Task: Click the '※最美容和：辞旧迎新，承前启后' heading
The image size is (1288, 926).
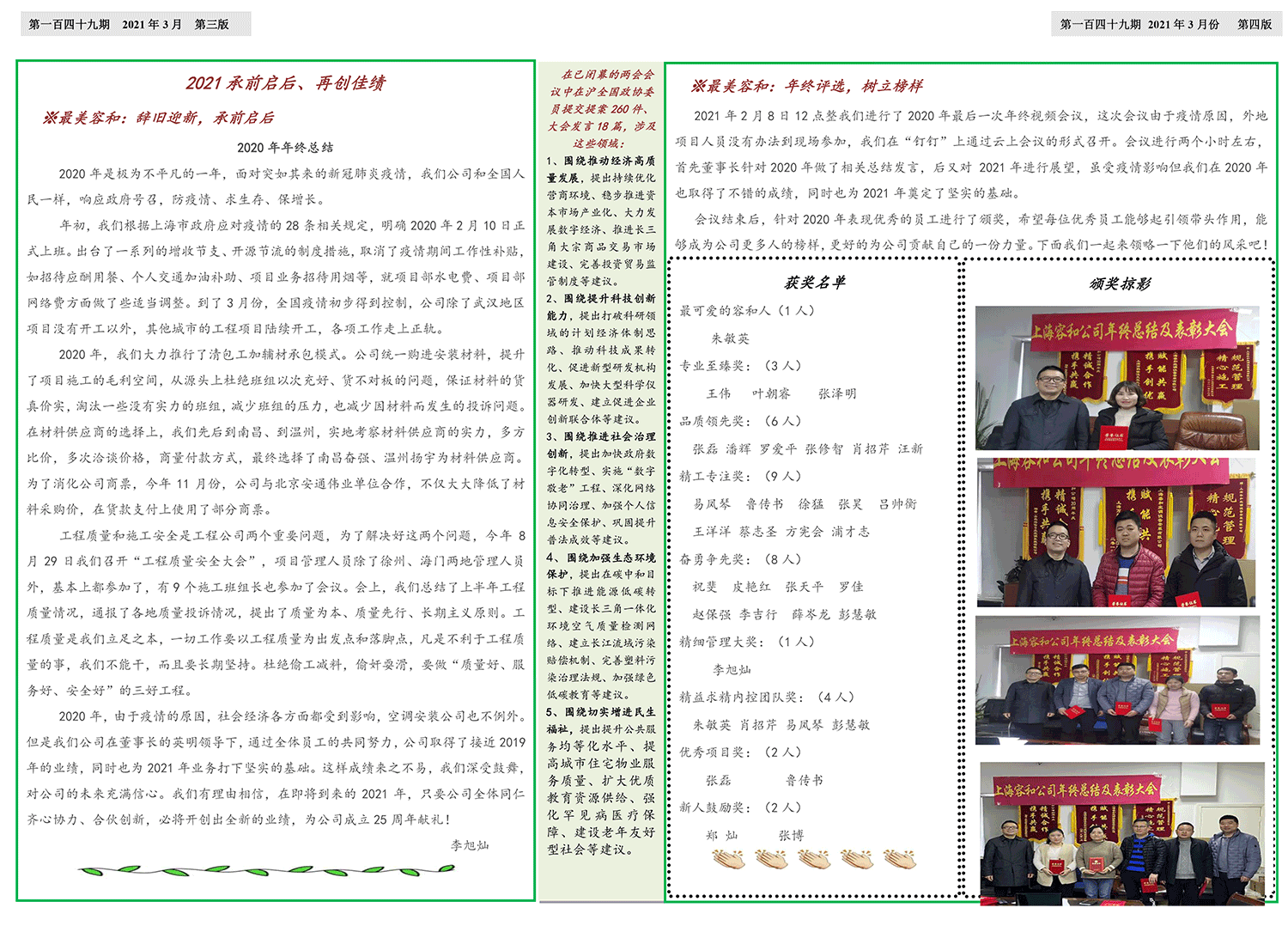Action: point(159,118)
